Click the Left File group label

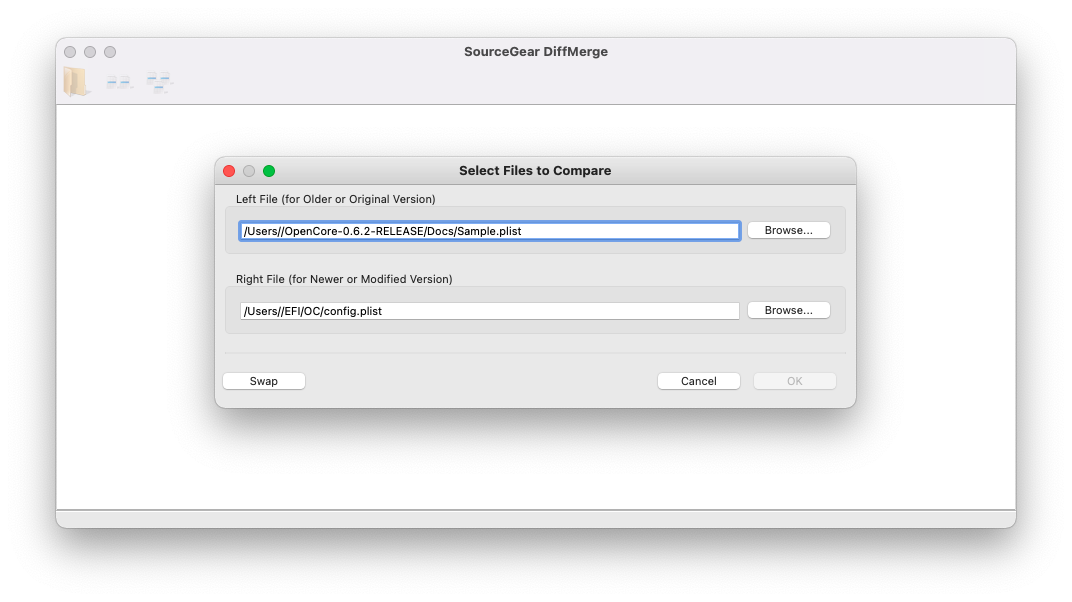(336, 199)
